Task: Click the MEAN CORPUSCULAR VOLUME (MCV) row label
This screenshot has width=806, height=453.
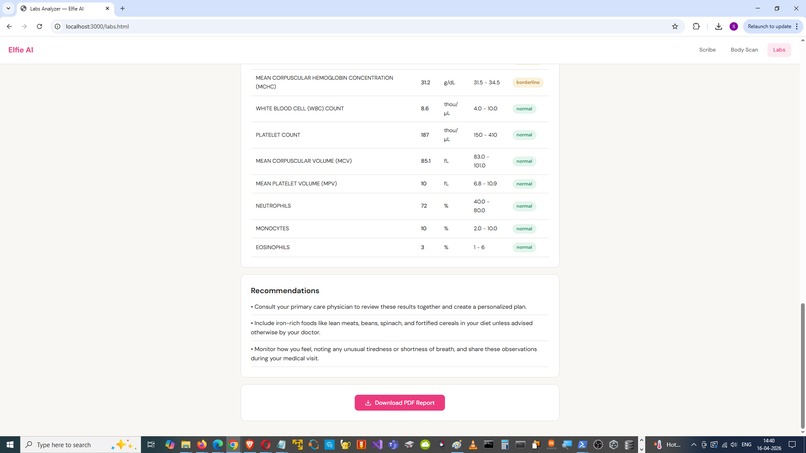Action: [x=304, y=161]
